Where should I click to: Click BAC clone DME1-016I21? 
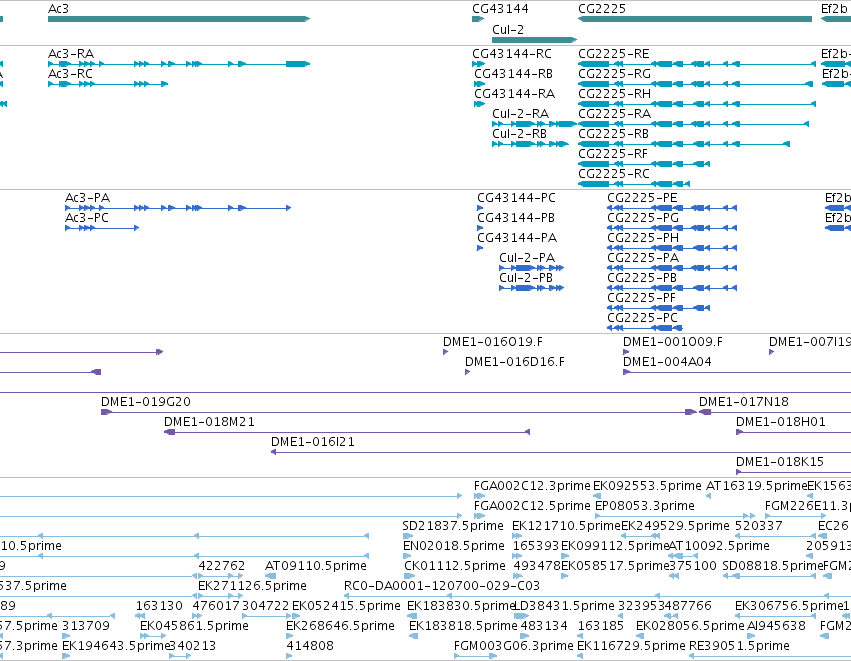coord(313,443)
